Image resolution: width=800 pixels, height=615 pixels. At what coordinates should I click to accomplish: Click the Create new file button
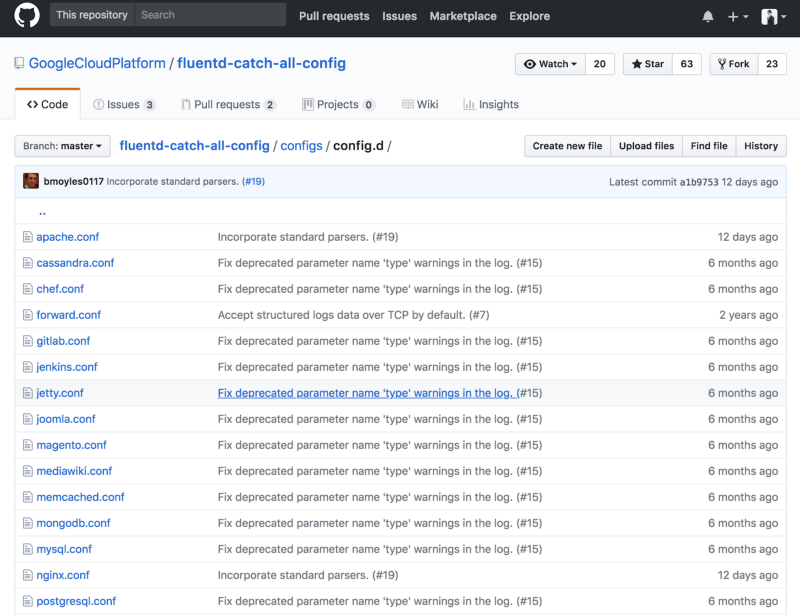[x=567, y=146]
